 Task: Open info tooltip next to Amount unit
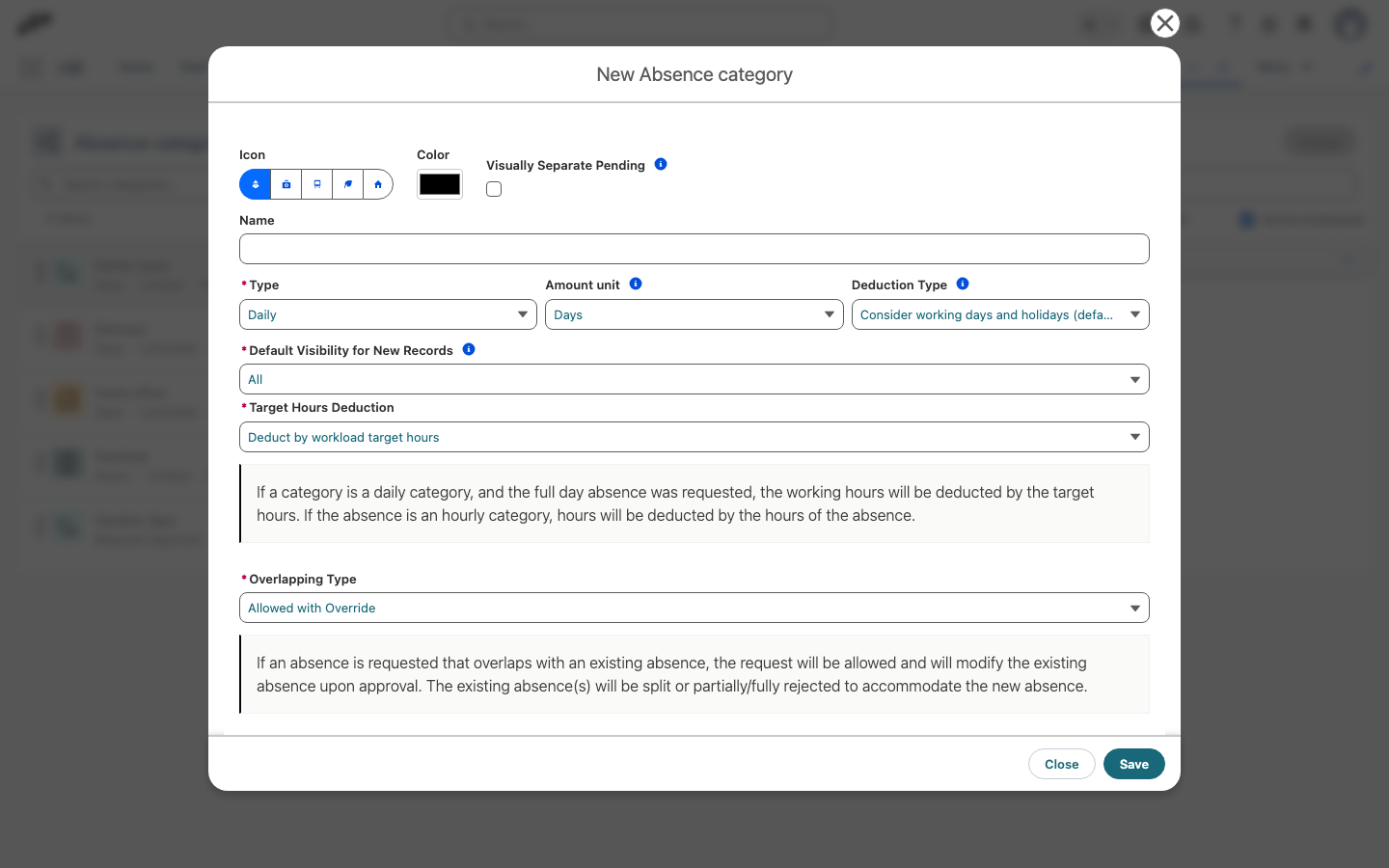click(636, 284)
